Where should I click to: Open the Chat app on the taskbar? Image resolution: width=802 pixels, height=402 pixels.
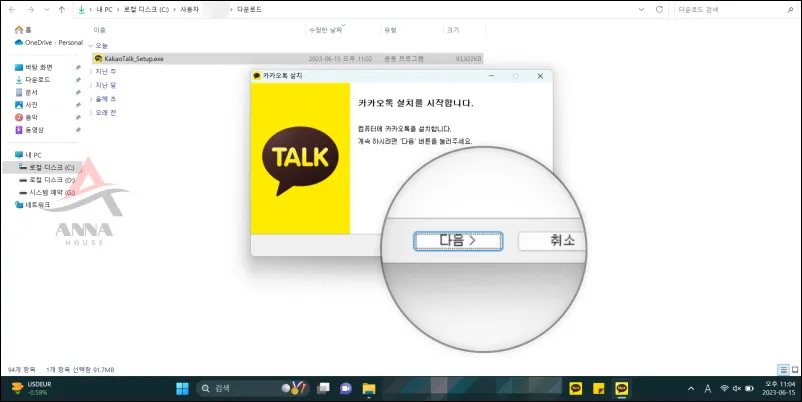coord(346,389)
